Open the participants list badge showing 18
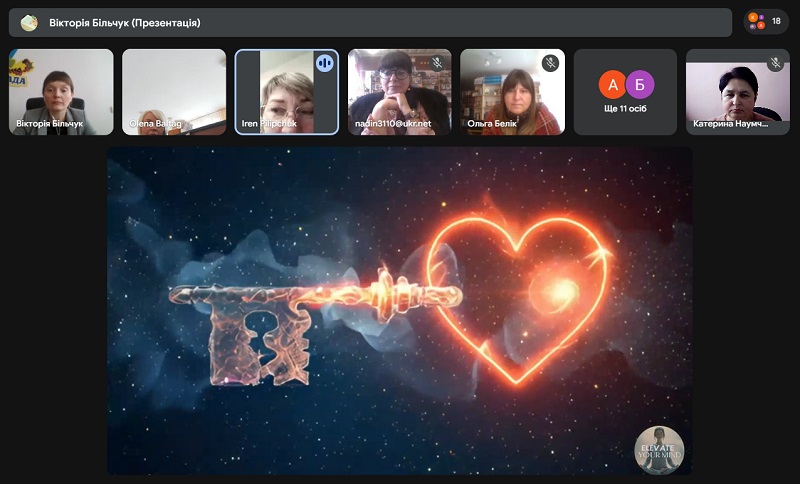This screenshot has height=484, width=800. click(x=766, y=21)
